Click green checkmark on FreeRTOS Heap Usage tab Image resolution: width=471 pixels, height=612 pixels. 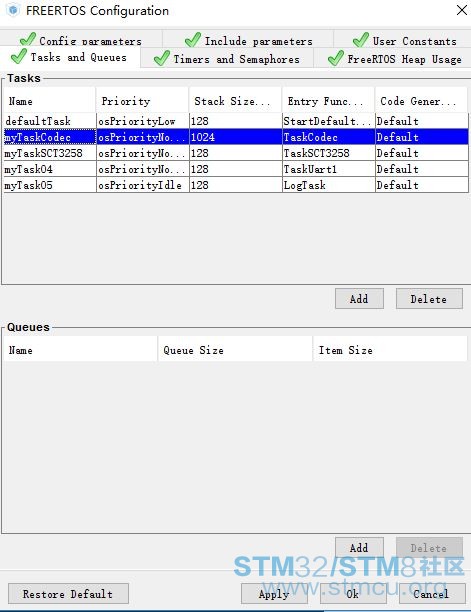336,58
